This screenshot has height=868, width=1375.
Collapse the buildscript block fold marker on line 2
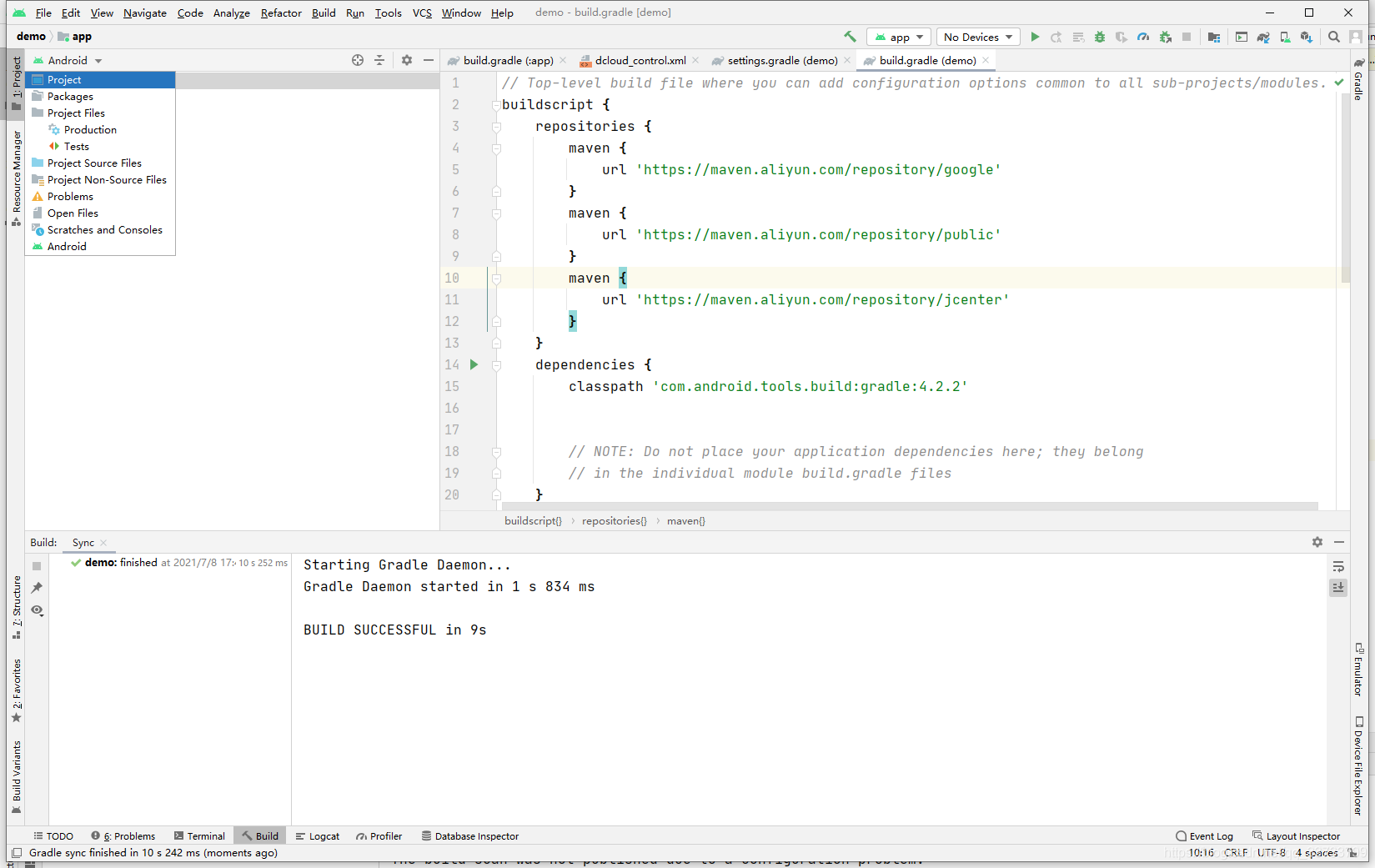tap(496, 105)
